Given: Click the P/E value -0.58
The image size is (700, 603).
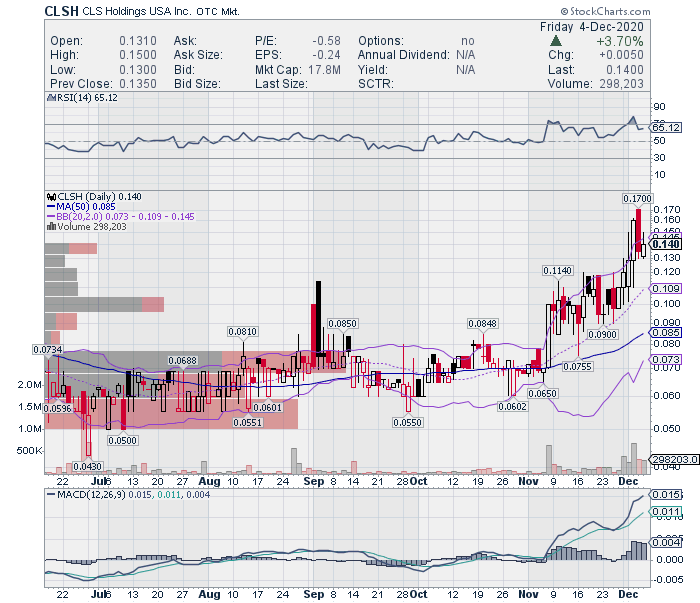Looking at the screenshot, I should [326, 41].
